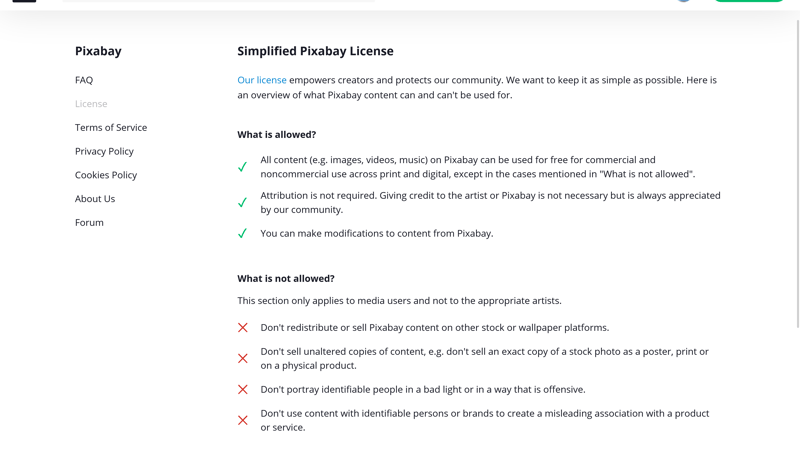Click the green button in the top-right header
Screen dimensions: 800x450
pyautogui.click(x=748, y=1)
